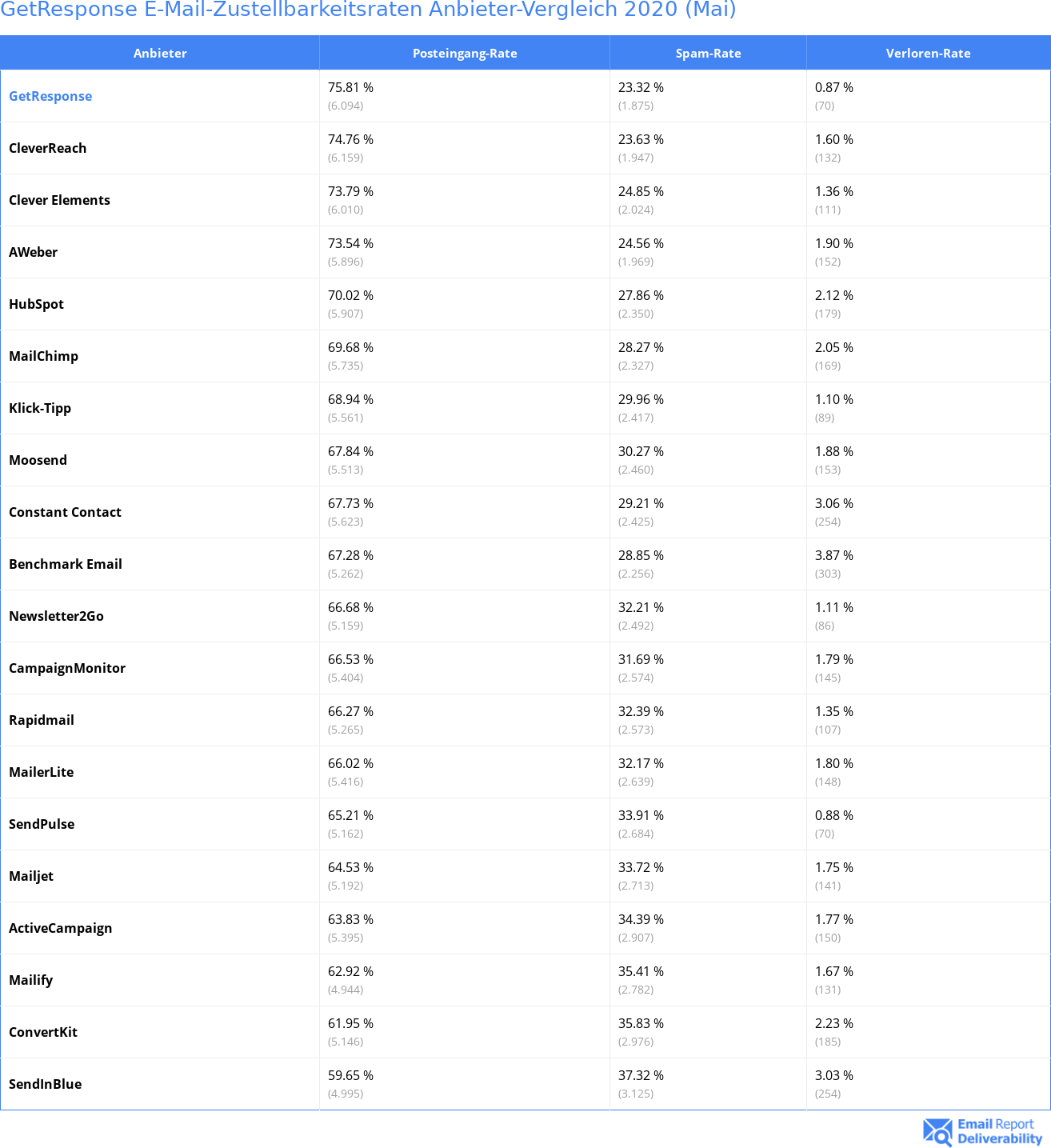
Task: Click the MailChimp provider name
Action: [x=44, y=356]
